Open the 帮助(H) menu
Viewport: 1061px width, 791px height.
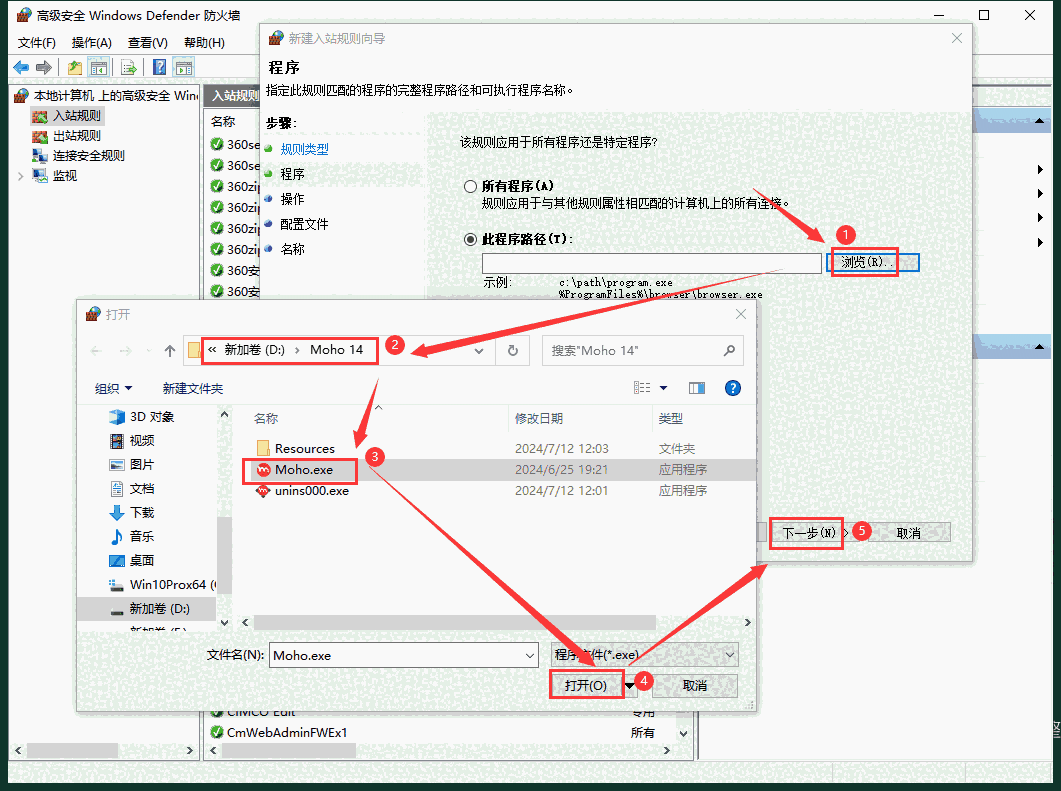point(204,43)
